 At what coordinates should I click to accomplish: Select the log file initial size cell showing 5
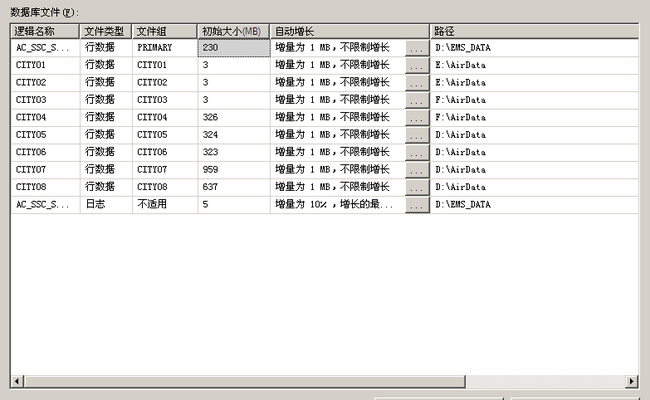pos(234,204)
